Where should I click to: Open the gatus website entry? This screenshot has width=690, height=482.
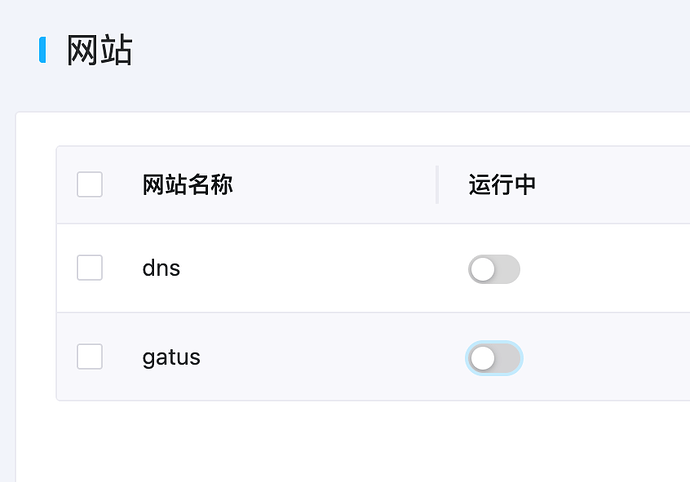click(171, 357)
